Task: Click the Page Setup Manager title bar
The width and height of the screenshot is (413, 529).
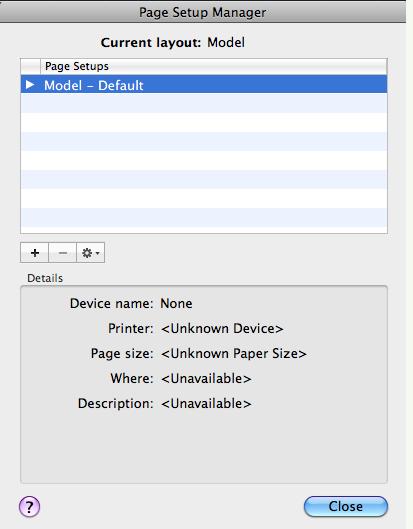Action: (203, 12)
